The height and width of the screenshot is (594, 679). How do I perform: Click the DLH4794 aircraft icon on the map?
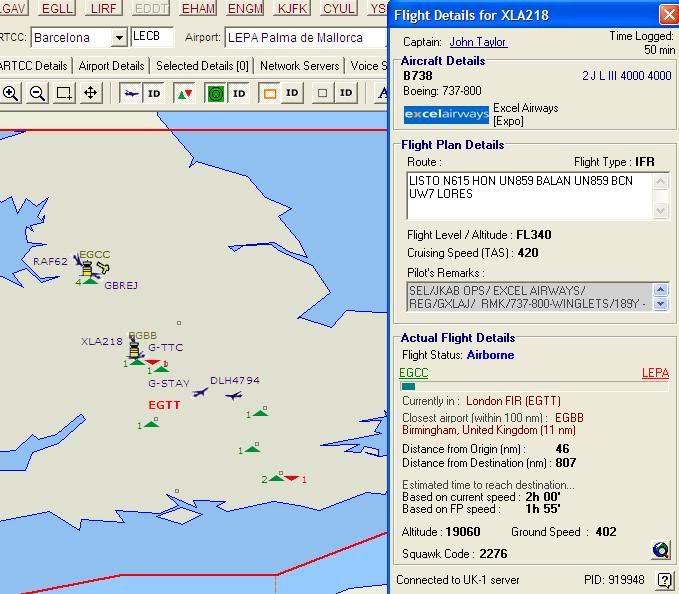234,394
